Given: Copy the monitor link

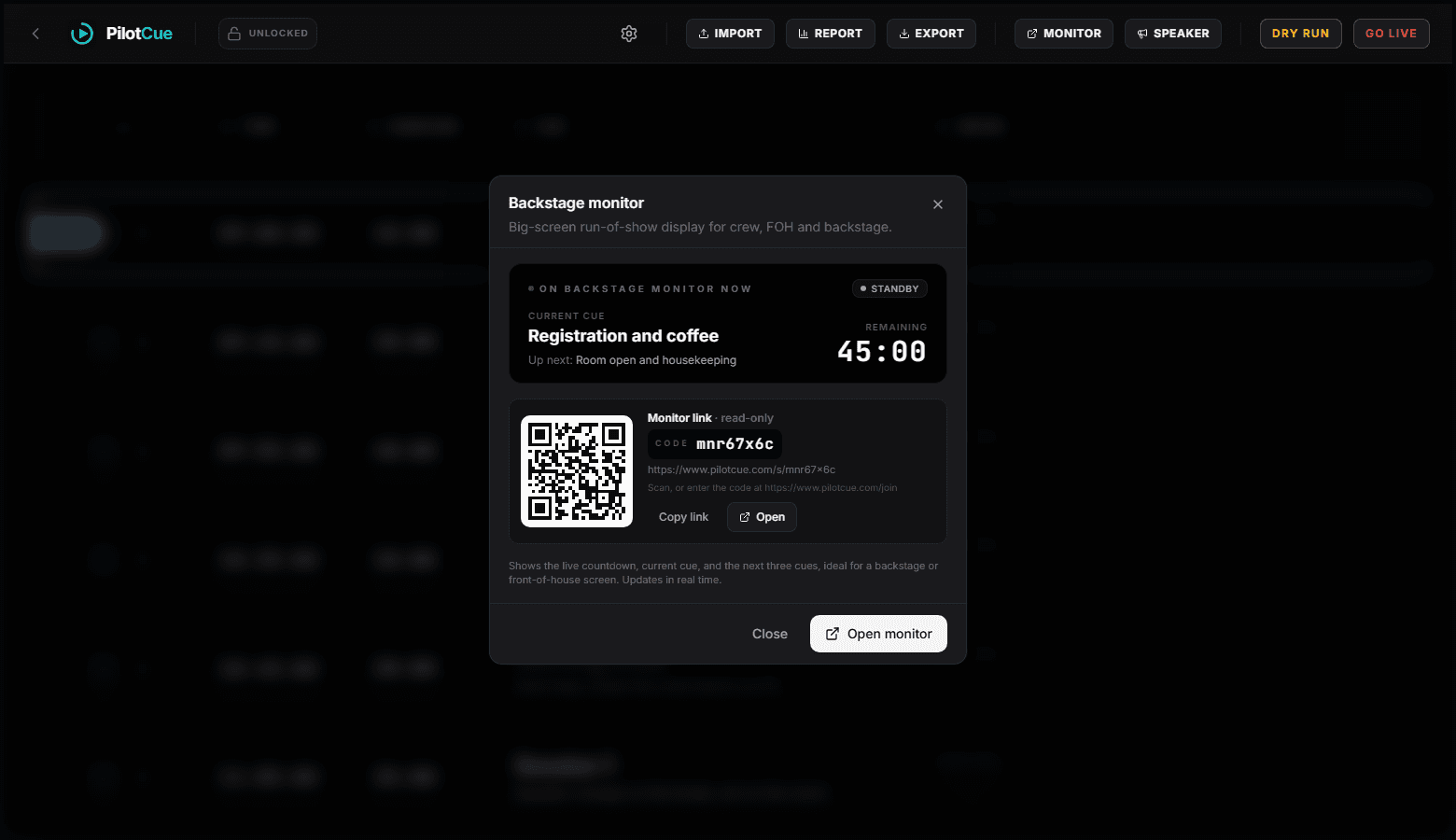Looking at the screenshot, I should tap(683, 517).
